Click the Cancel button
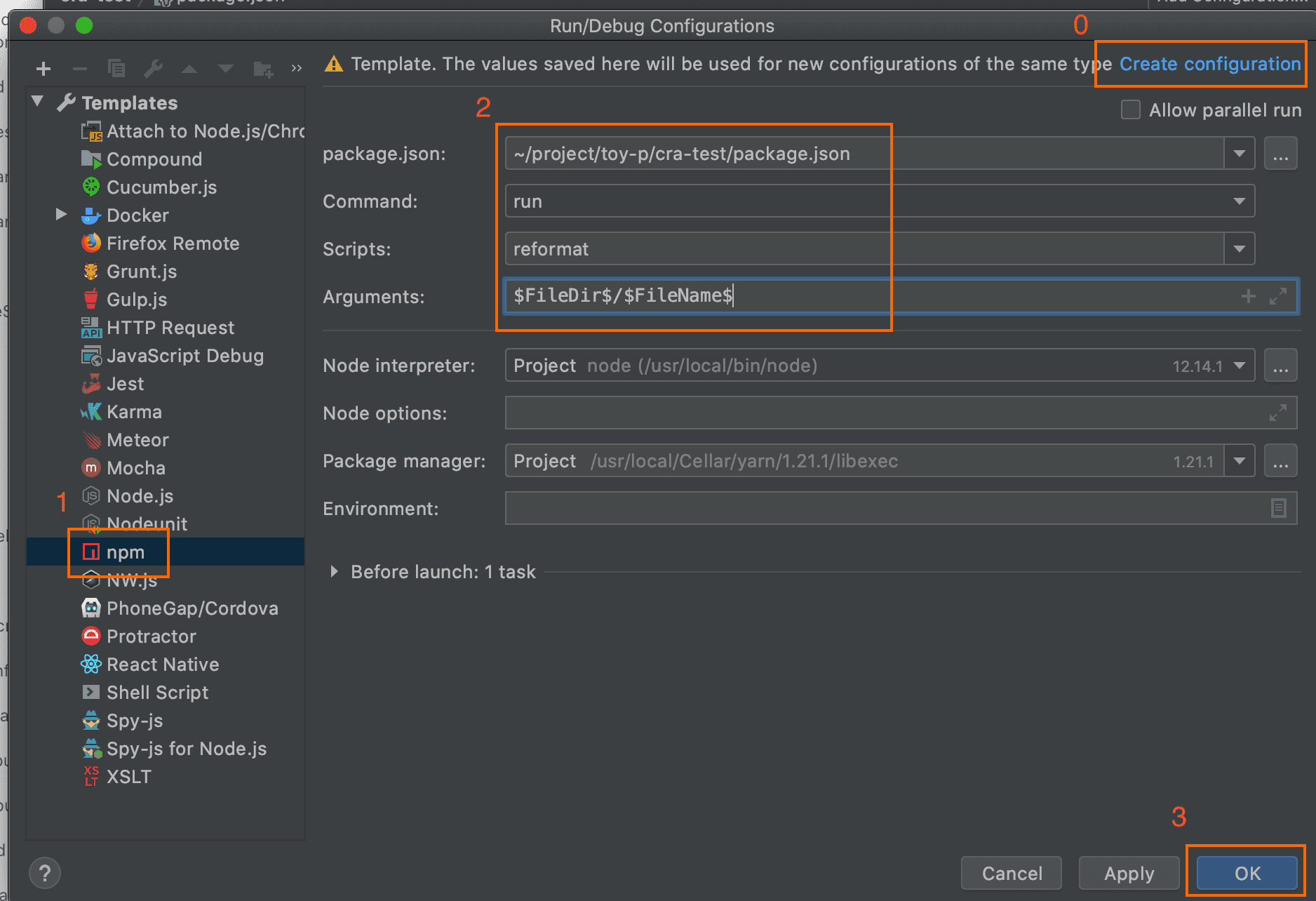The height and width of the screenshot is (901, 1316). pyautogui.click(x=1011, y=874)
